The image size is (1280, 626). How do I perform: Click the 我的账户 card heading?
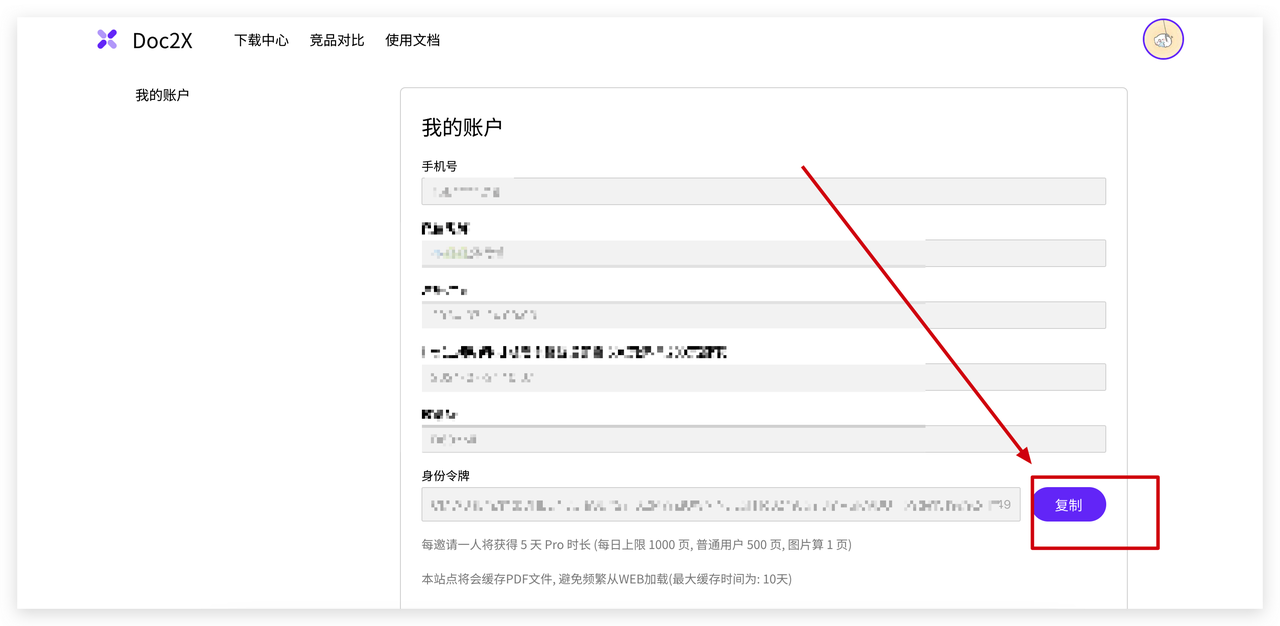pyautogui.click(x=461, y=127)
